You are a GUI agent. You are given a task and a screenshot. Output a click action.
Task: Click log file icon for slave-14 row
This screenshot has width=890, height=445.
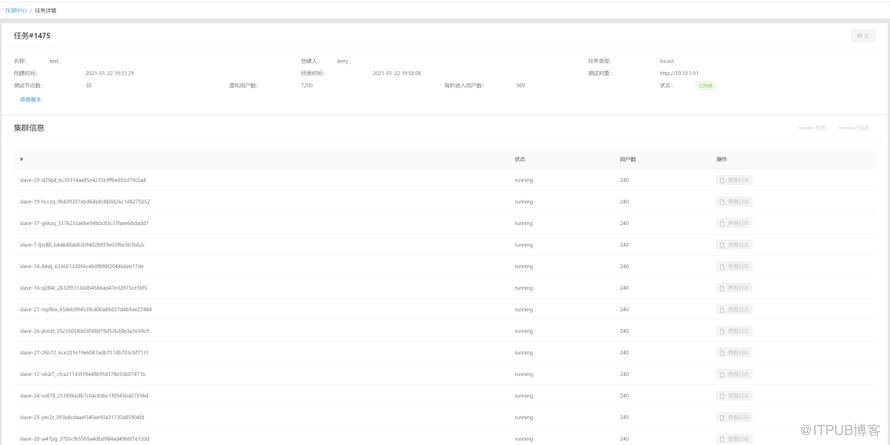click(x=722, y=266)
